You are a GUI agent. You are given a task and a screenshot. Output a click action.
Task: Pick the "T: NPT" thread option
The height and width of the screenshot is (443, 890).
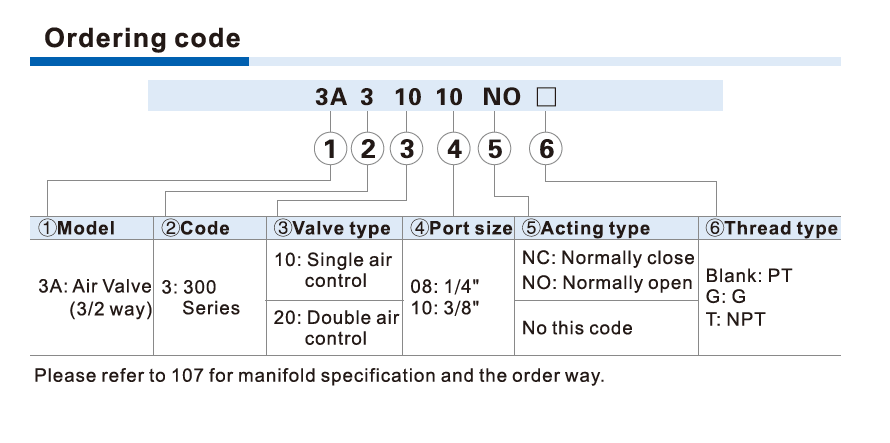[732, 317]
